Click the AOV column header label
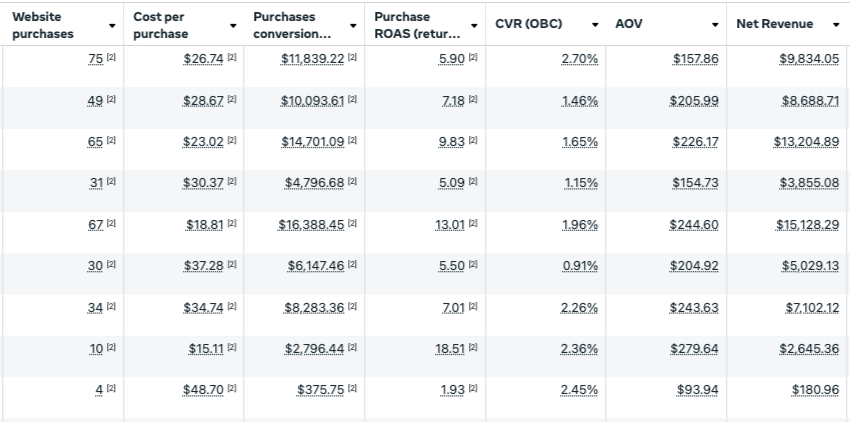The height and width of the screenshot is (422, 850). (629, 24)
